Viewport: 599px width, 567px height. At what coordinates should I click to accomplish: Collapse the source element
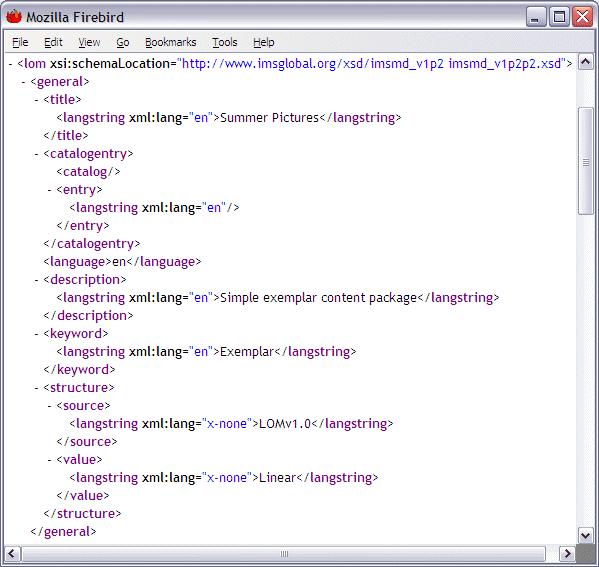(49, 406)
